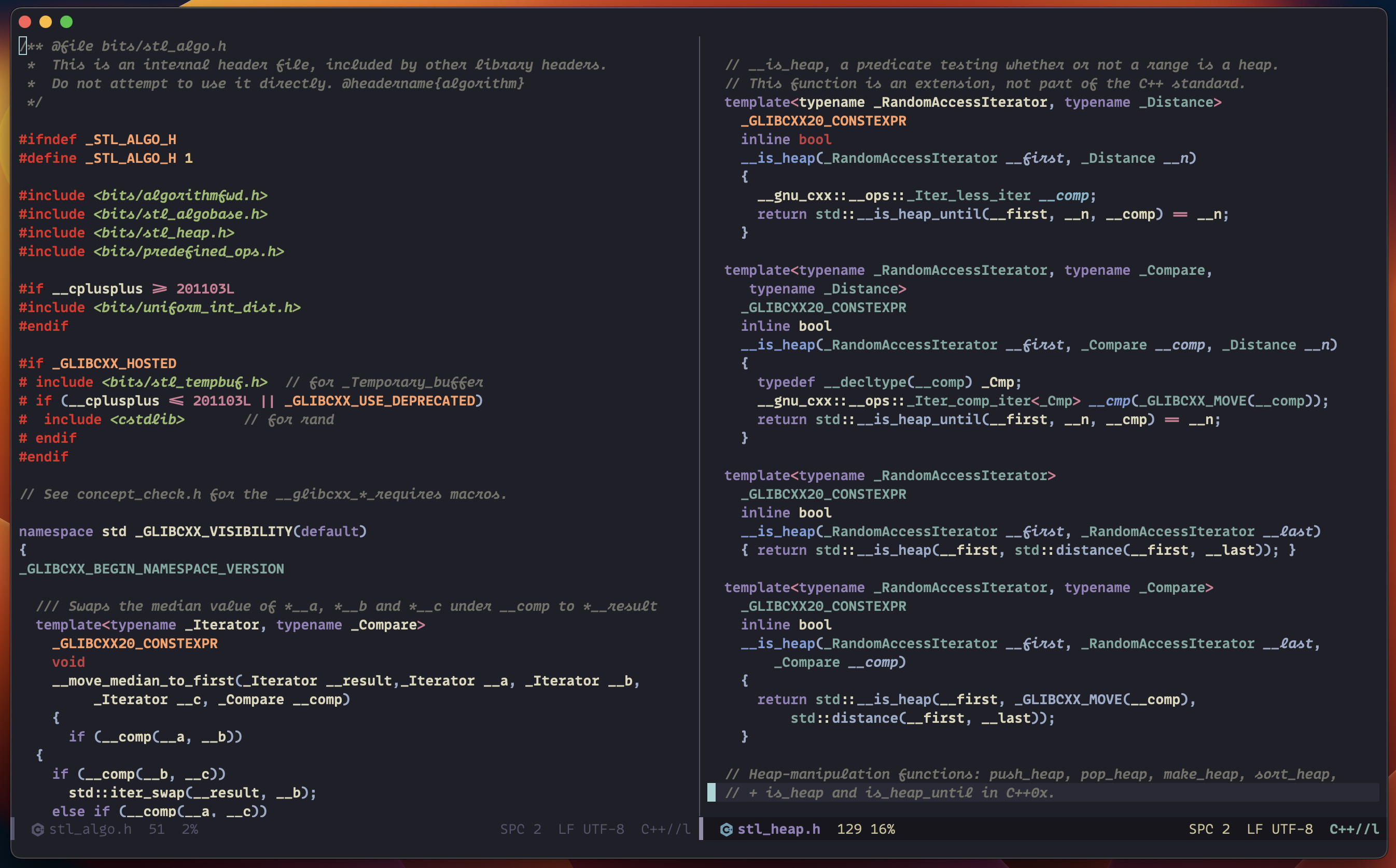Viewport: 1396px width, 868px height.
Task: Click the include of bits/algorithmfwd.h
Action: click(x=143, y=195)
